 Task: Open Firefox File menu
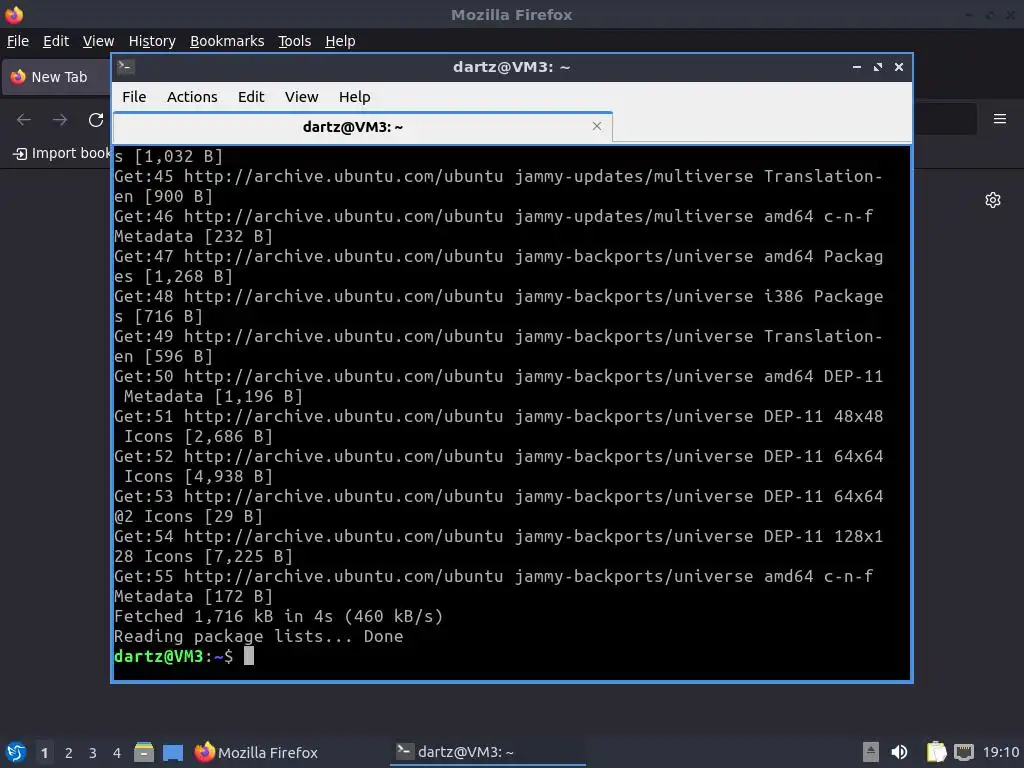tap(18, 41)
